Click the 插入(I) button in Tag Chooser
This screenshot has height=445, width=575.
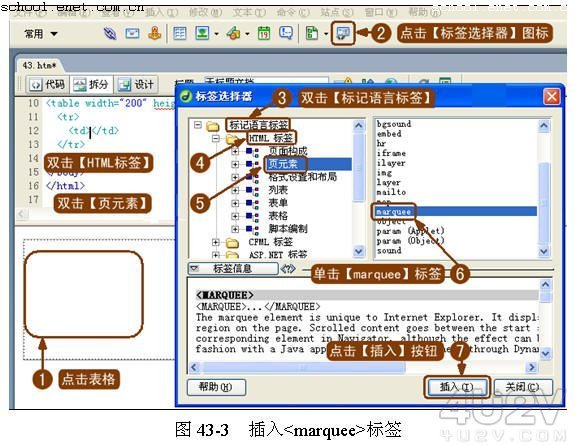coord(457,387)
